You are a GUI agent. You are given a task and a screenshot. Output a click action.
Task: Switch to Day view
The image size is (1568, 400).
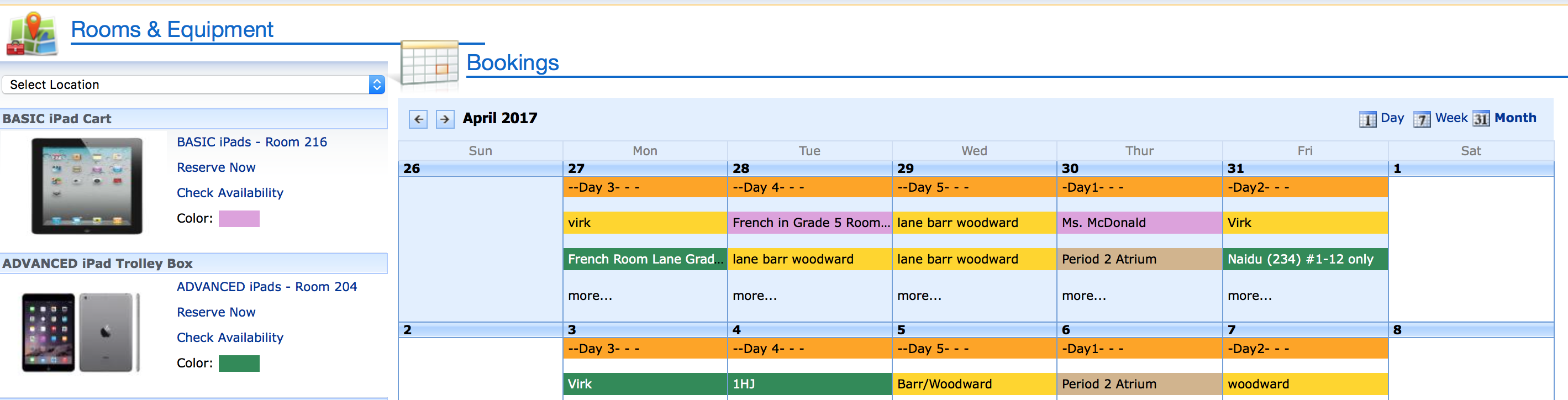click(x=1392, y=118)
